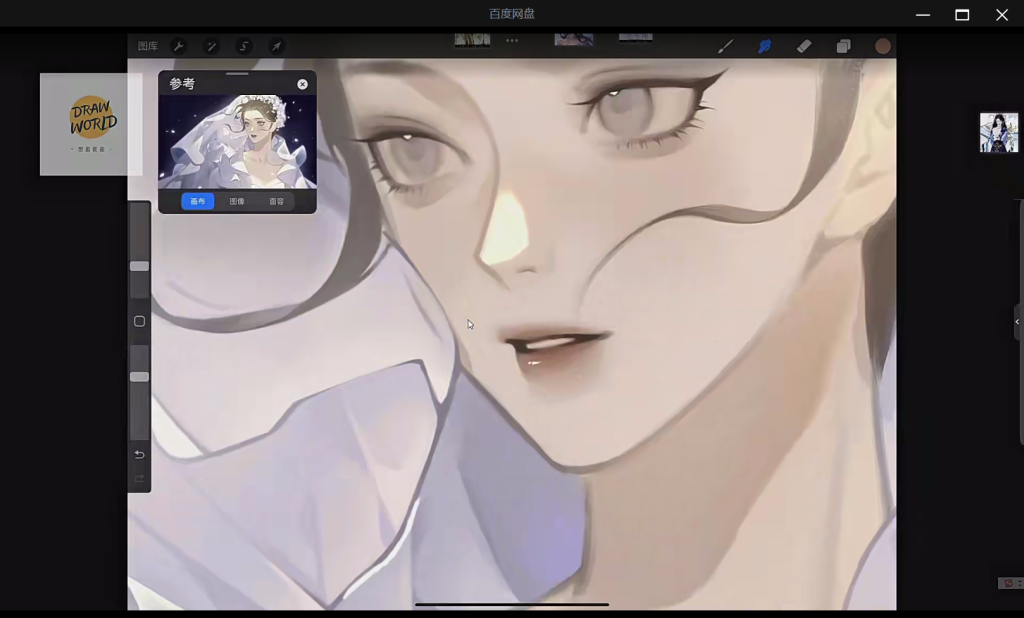
Task: Click the brush size slider handle
Action: click(139, 266)
